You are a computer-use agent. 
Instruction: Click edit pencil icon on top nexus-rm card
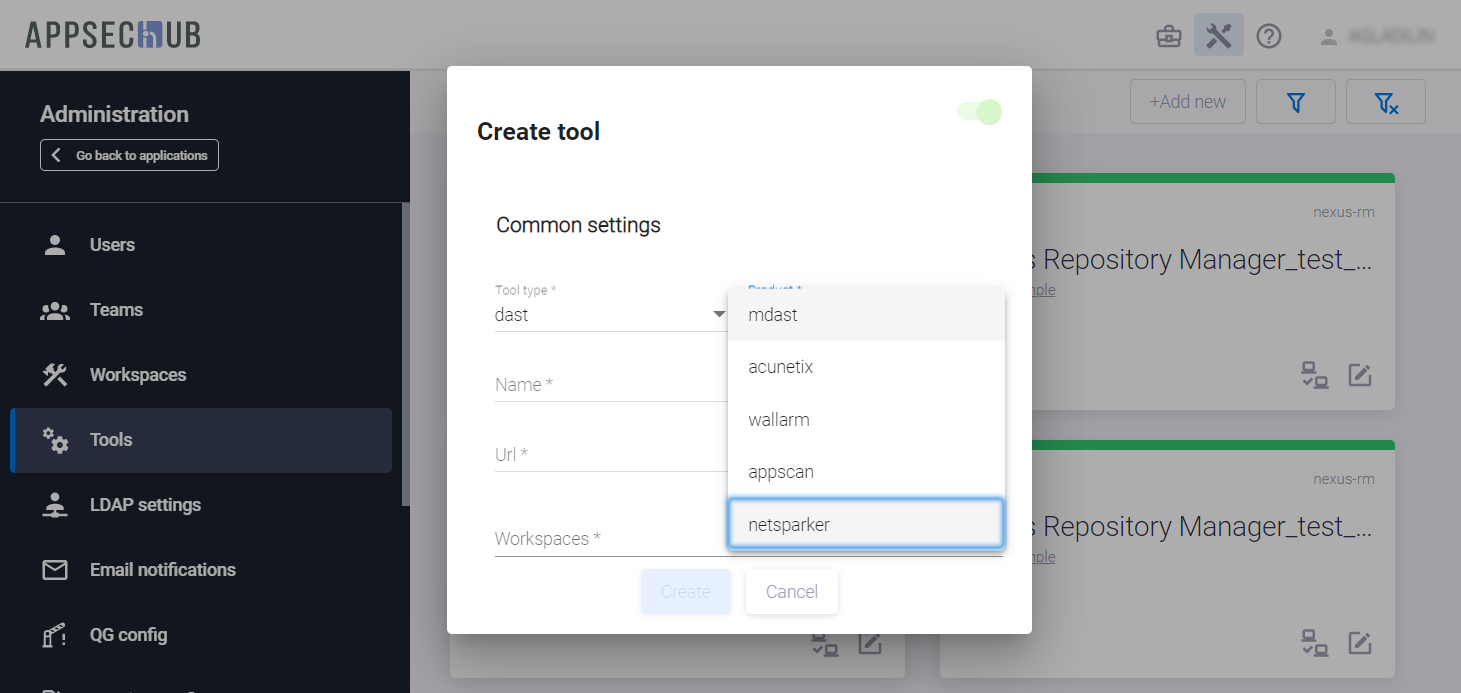[1359, 375]
